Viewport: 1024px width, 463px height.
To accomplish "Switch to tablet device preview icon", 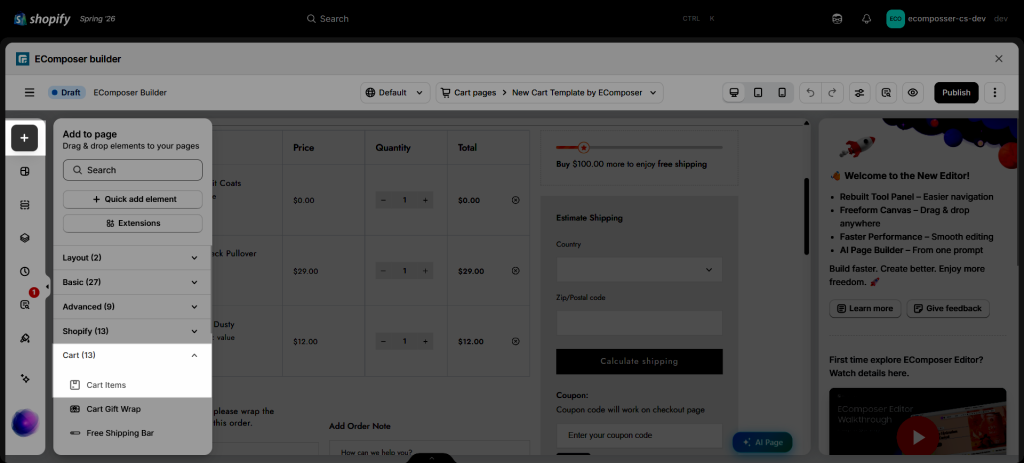I will click(758, 93).
